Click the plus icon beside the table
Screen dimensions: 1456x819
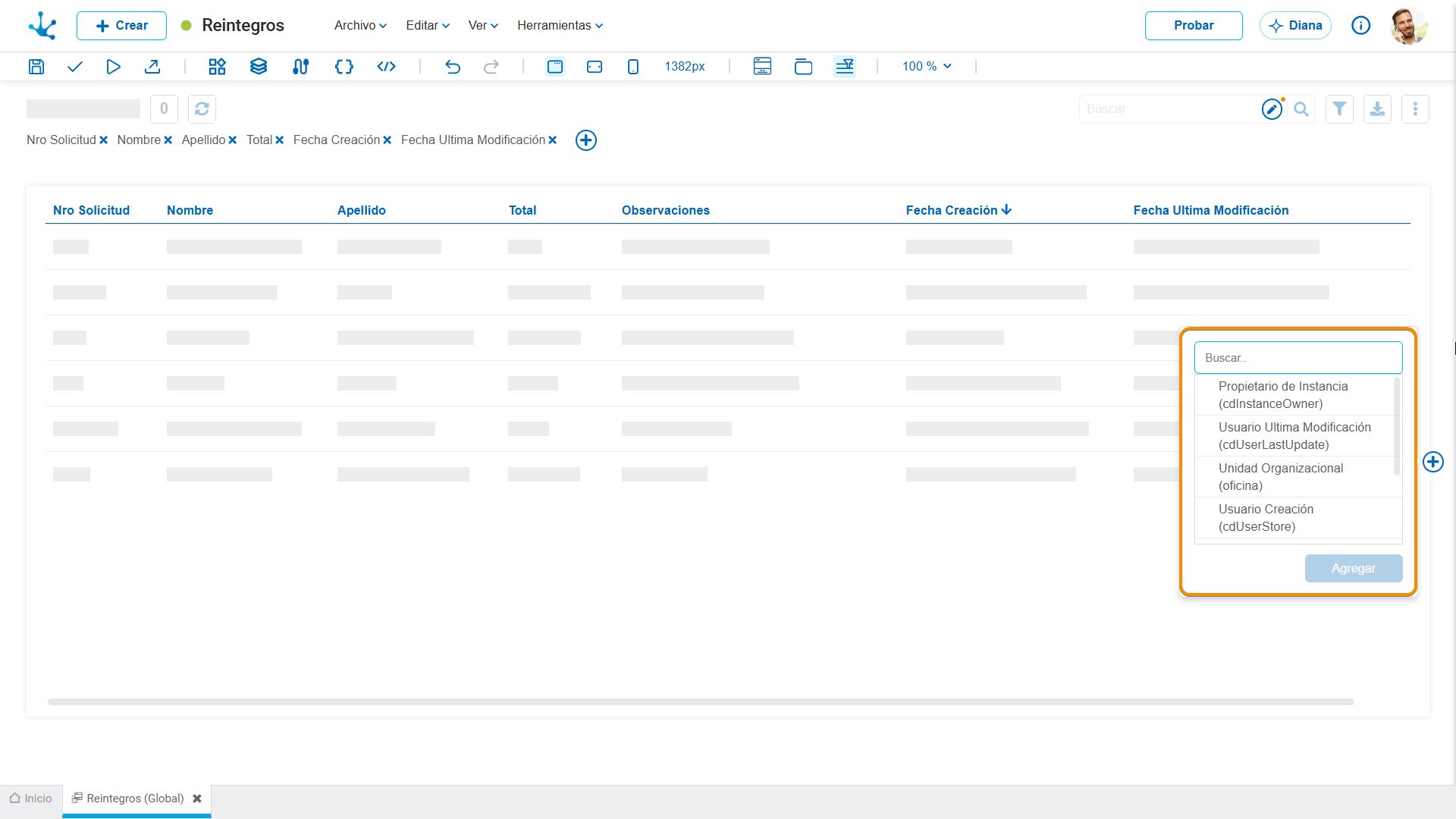[1433, 462]
